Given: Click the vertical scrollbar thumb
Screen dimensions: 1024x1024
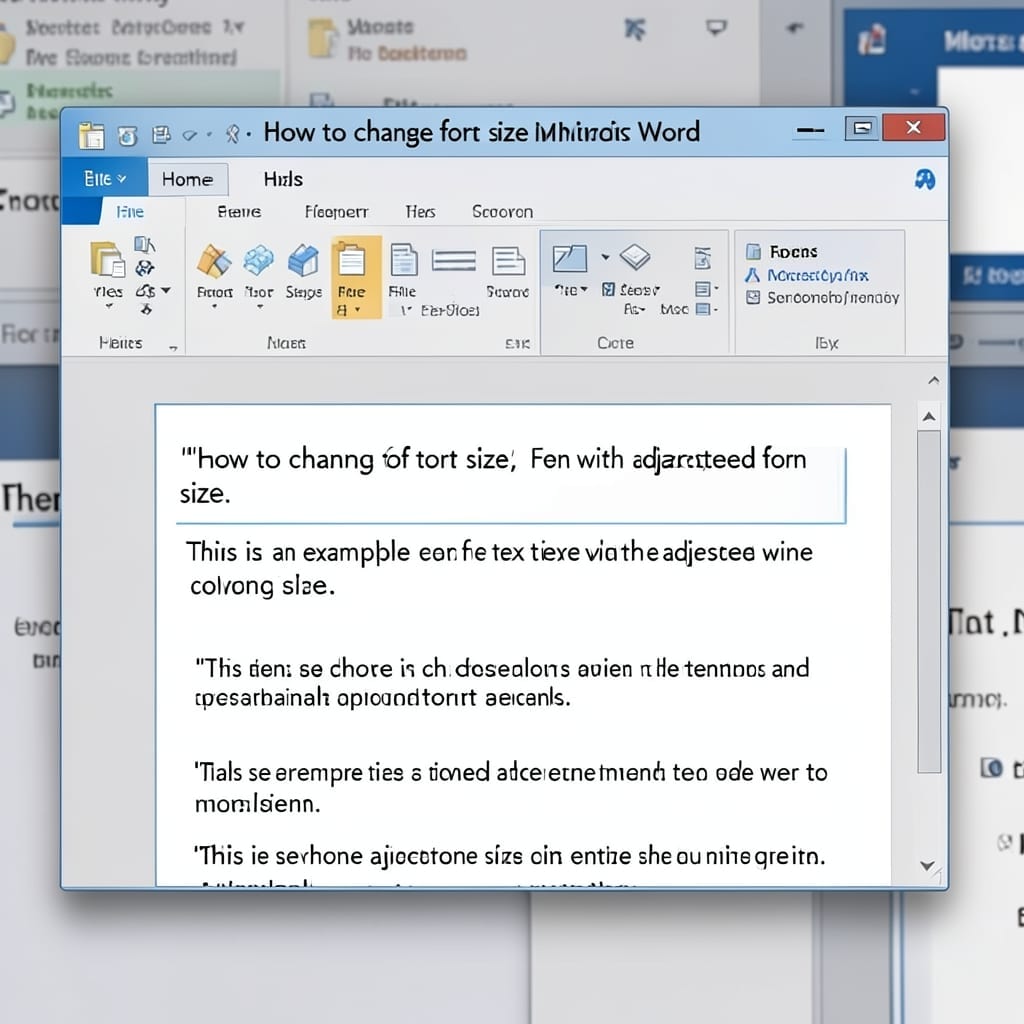Looking at the screenshot, I should tap(929, 601).
